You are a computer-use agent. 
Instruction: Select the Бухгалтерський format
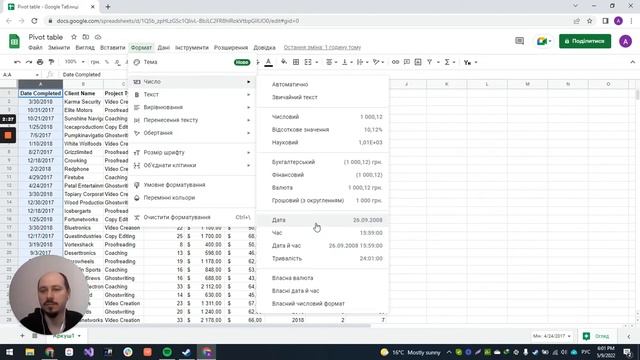click(x=323, y=162)
